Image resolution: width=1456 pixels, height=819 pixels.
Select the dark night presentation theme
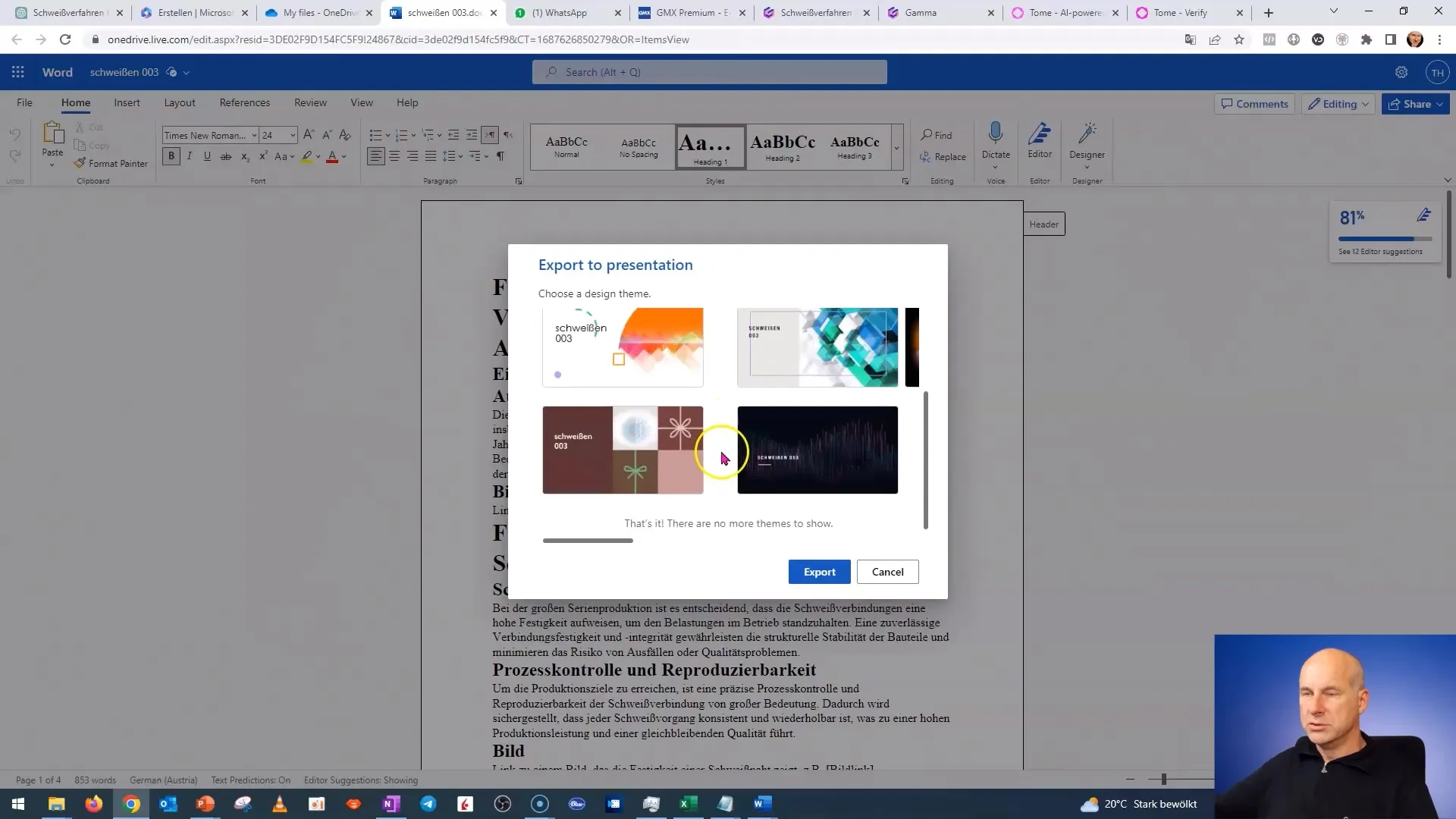pos(818,450)
